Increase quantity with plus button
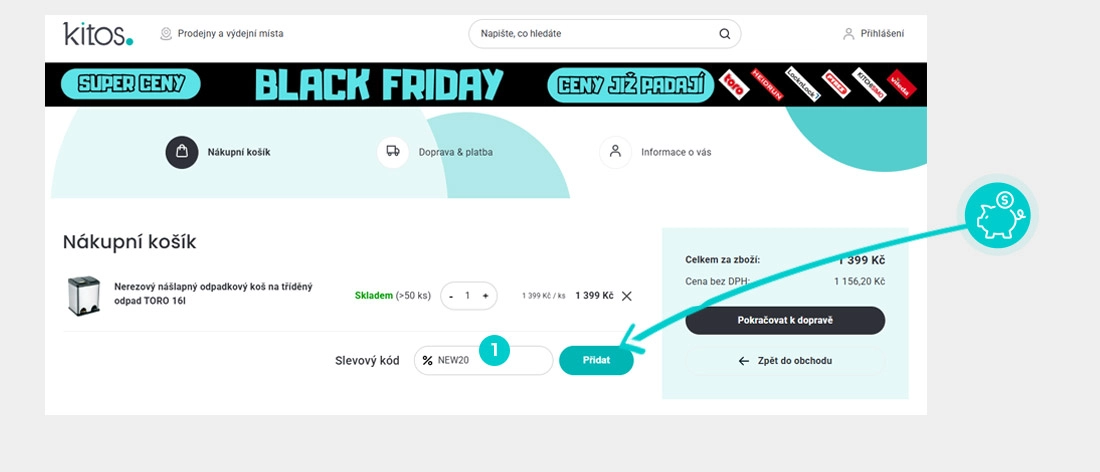 [485, 296]
